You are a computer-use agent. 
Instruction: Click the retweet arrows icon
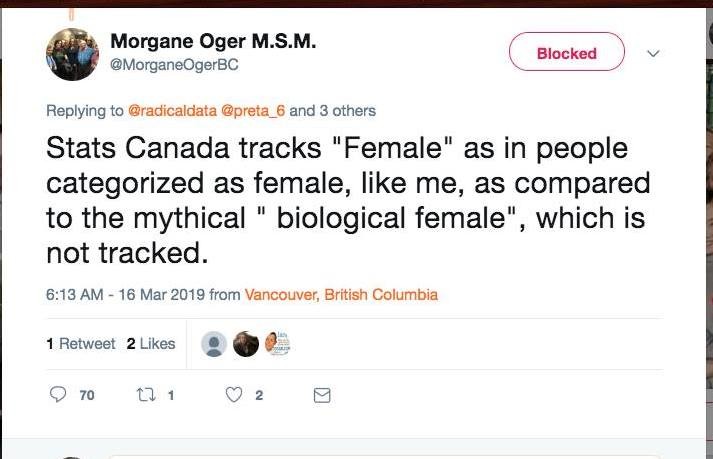146,395
